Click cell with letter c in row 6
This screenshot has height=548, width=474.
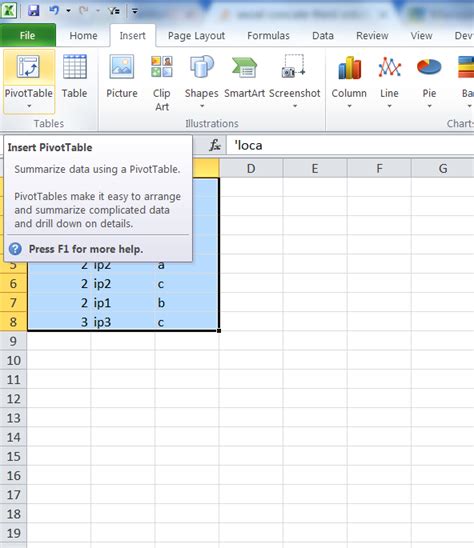point(187,283)
